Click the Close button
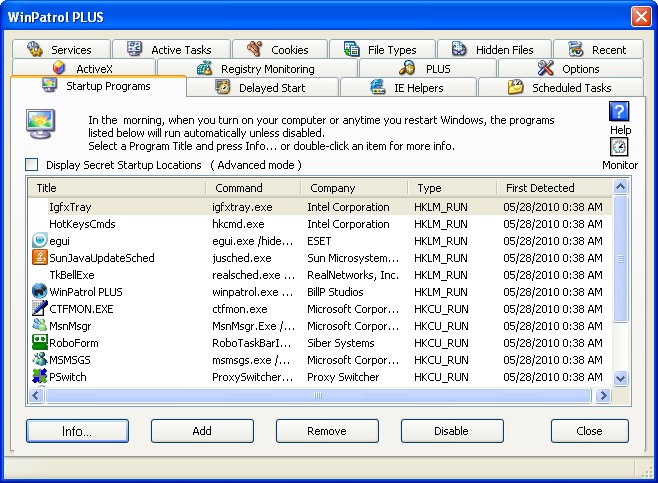 pyautogui.click(x=590, y=431)
